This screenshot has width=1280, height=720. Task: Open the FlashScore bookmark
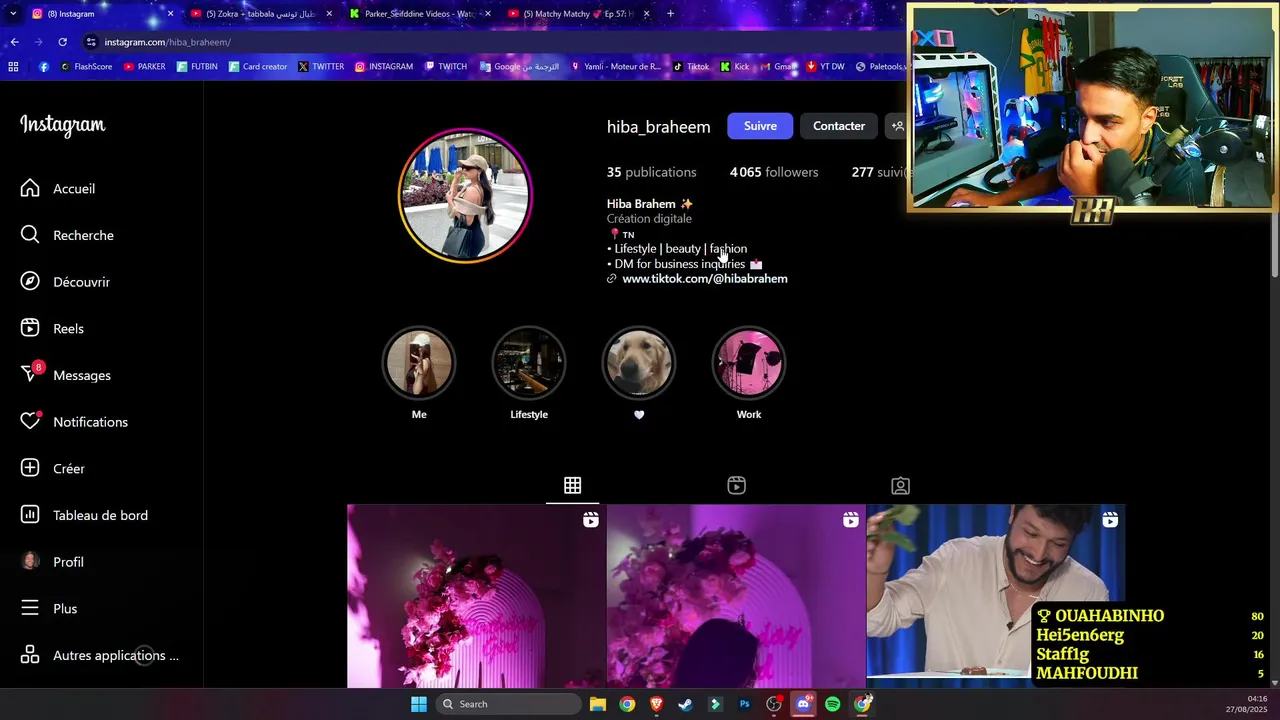click(x=86, y=67)
